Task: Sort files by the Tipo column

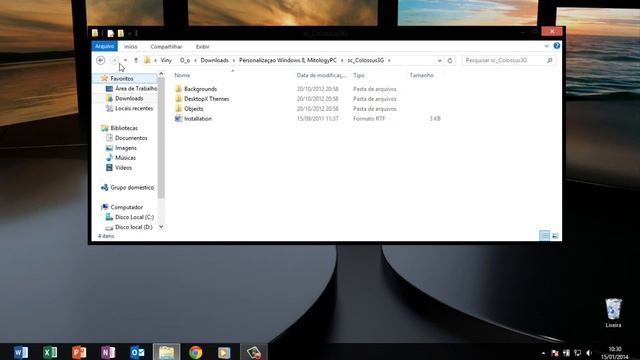Action: [x=359, y=75]
